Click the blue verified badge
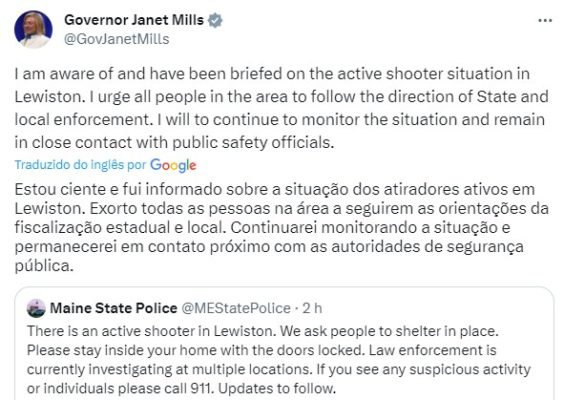The image size is (564, 400). click(215, 20)
